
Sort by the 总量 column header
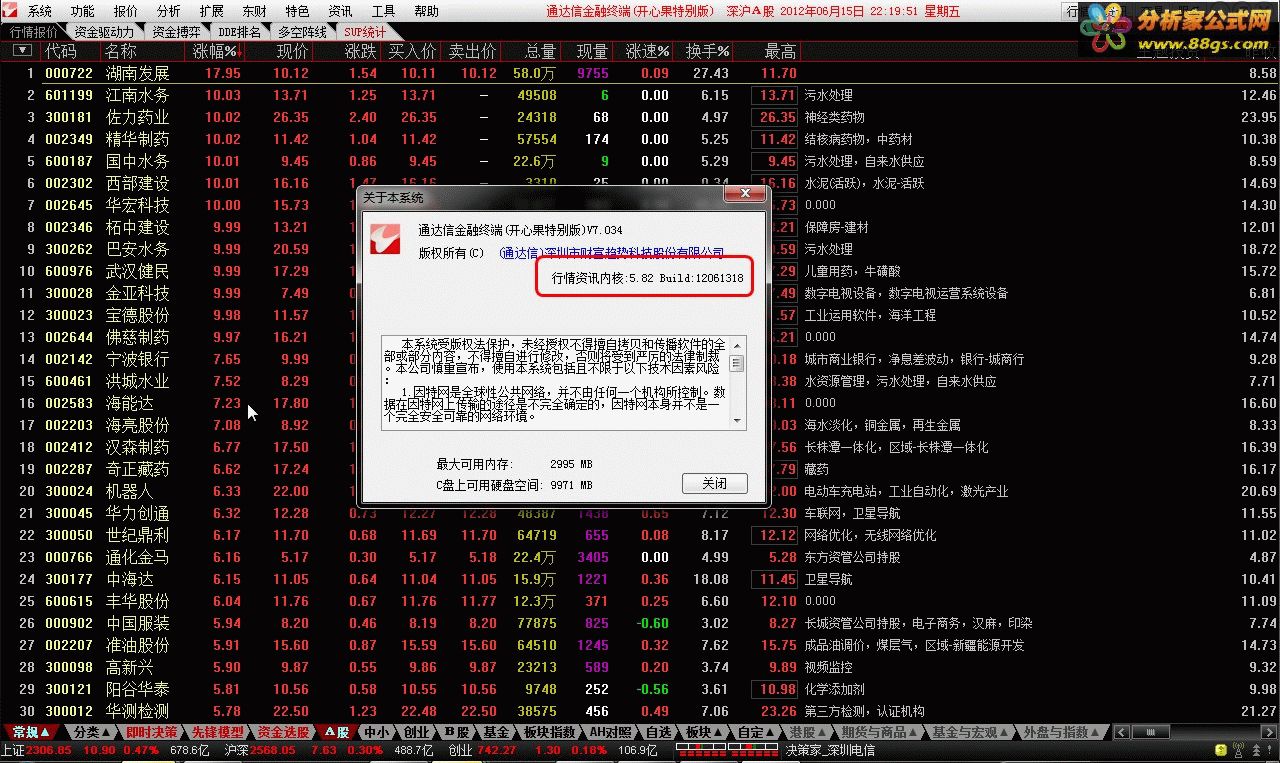[540, 51]
